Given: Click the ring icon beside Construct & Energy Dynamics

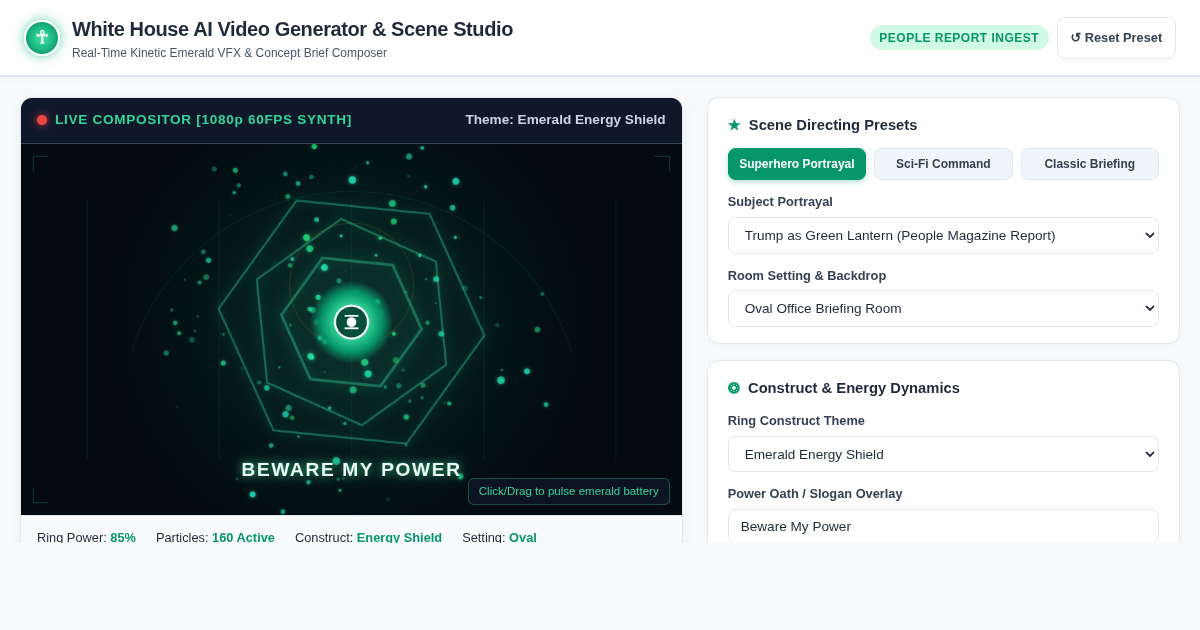Looking at the screenshot, I should (734, 388).
